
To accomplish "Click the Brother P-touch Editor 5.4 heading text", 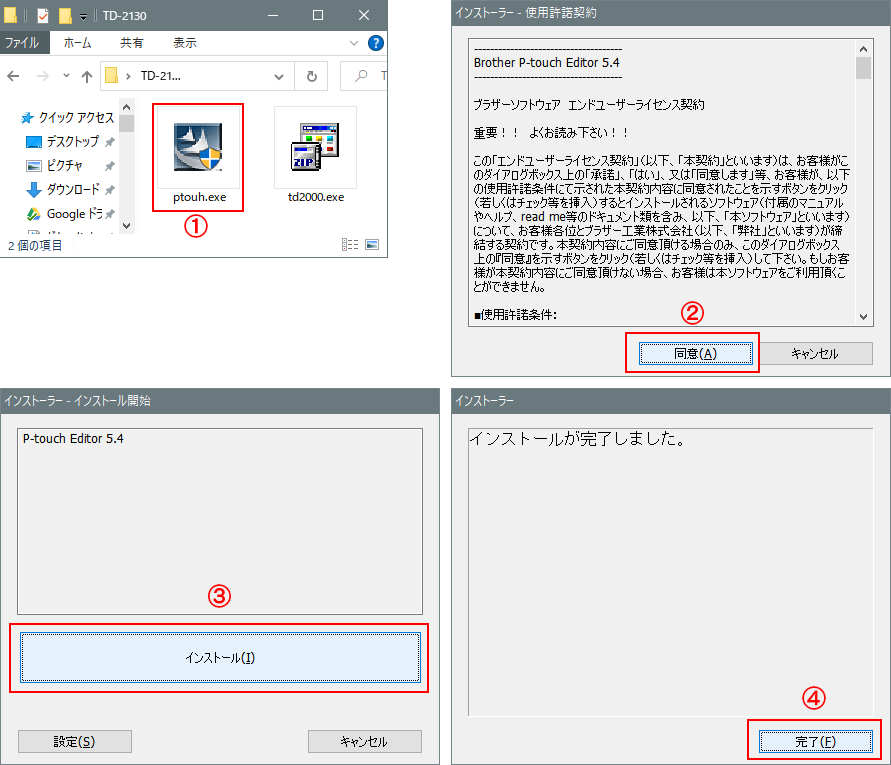I will [547, 63].
